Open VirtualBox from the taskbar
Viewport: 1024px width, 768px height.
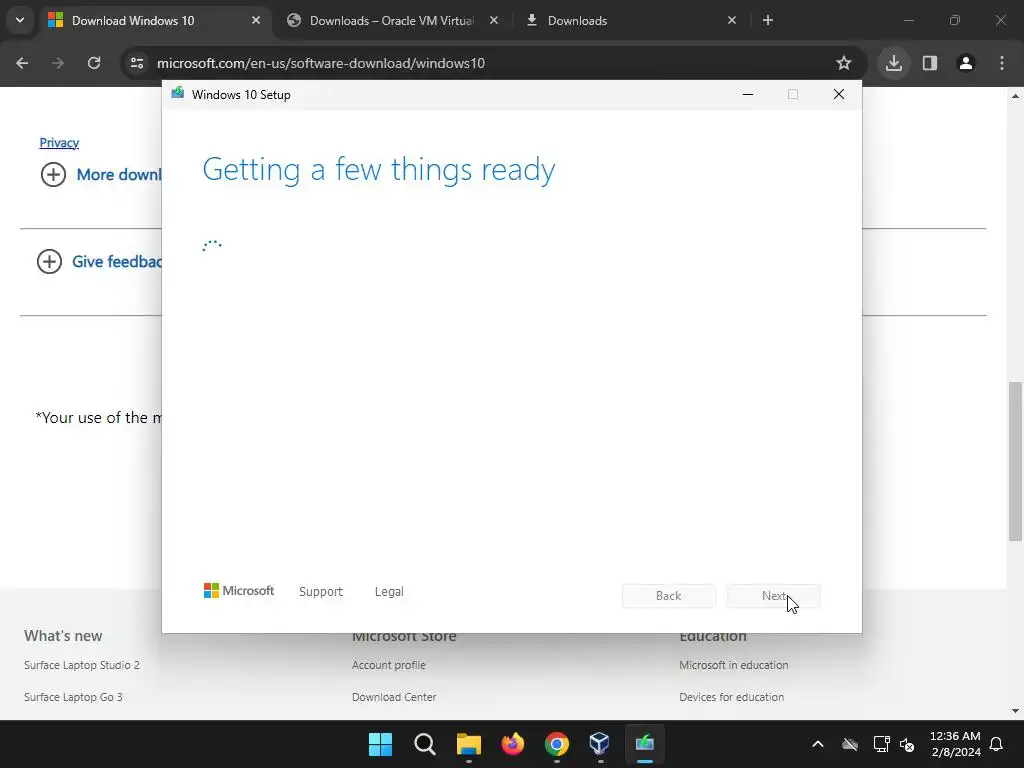pyautogui.click(x=600, y=744)
